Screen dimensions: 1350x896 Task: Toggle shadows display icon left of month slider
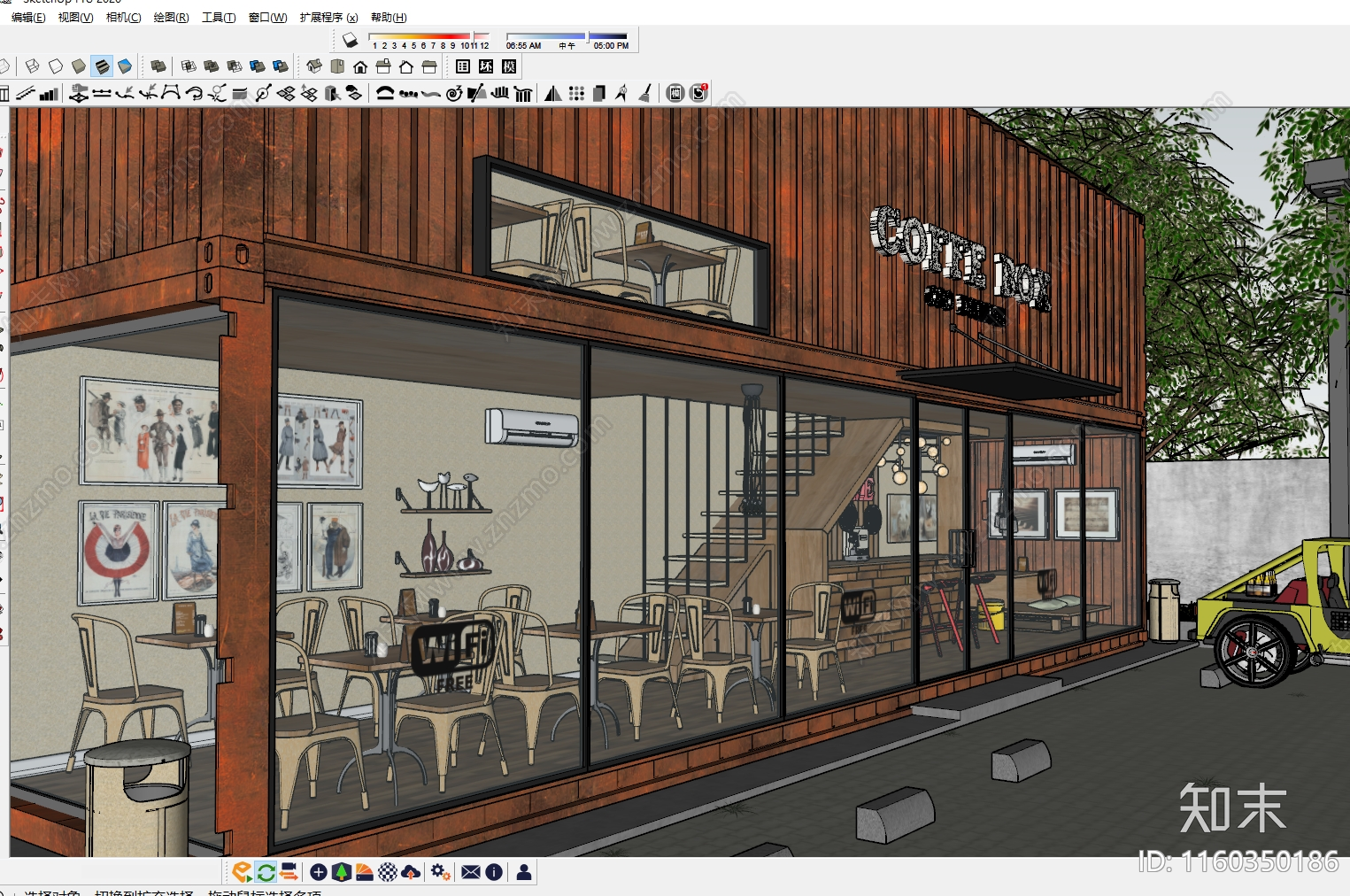click(x=350, y=40)
